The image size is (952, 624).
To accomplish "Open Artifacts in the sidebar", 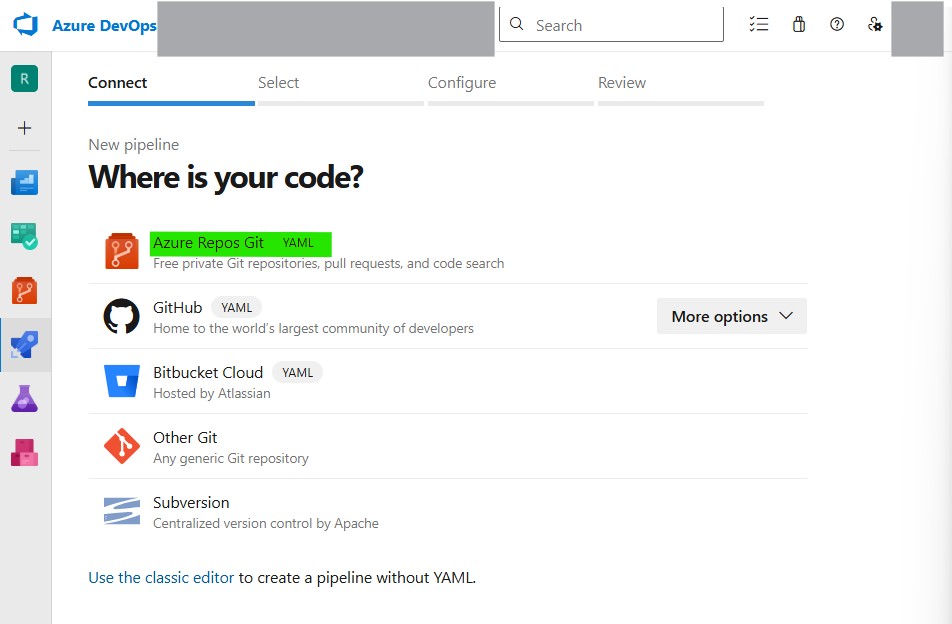I will (24, 453).
